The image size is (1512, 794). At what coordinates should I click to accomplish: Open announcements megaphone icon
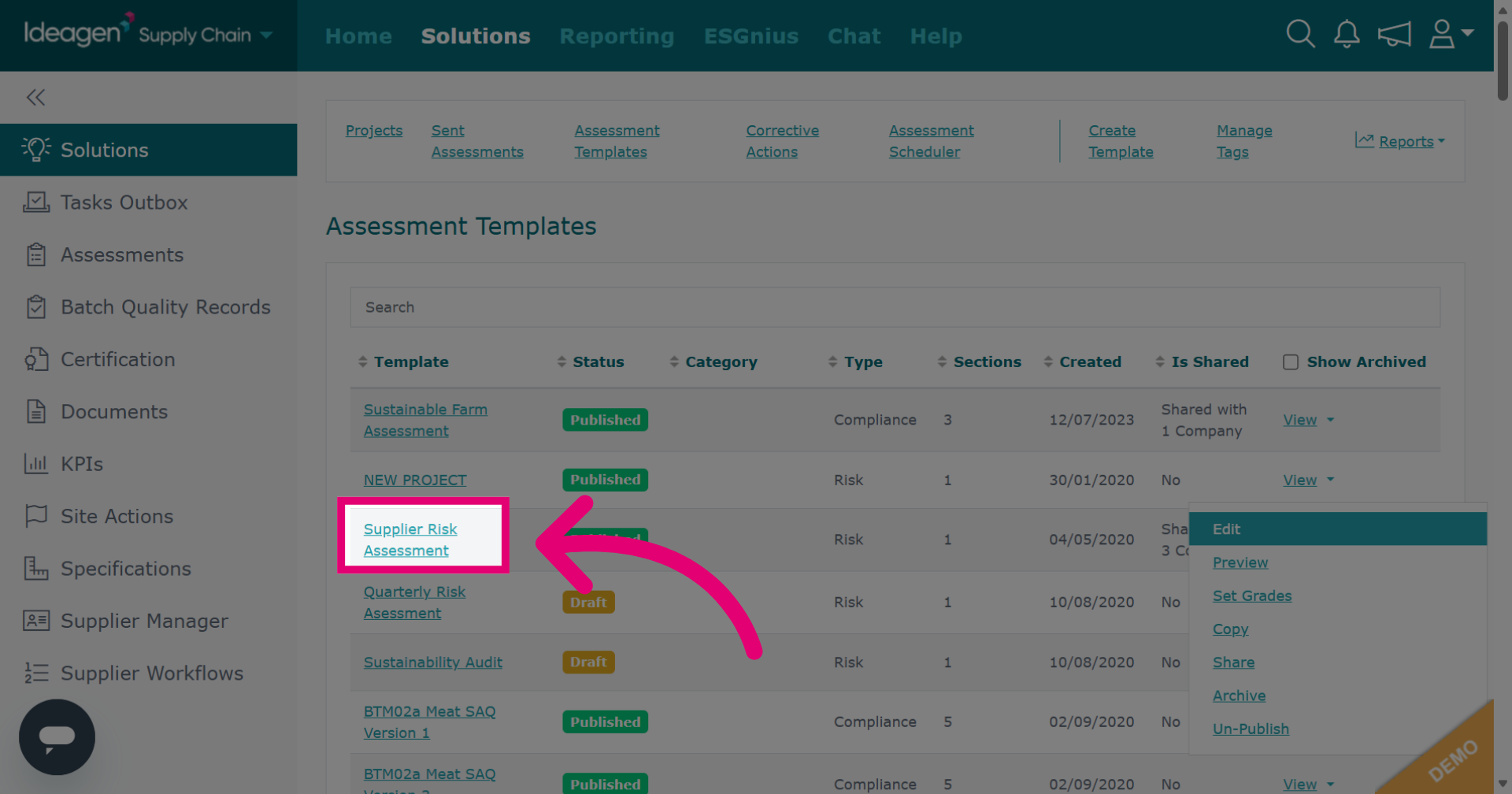[1394, 34]
